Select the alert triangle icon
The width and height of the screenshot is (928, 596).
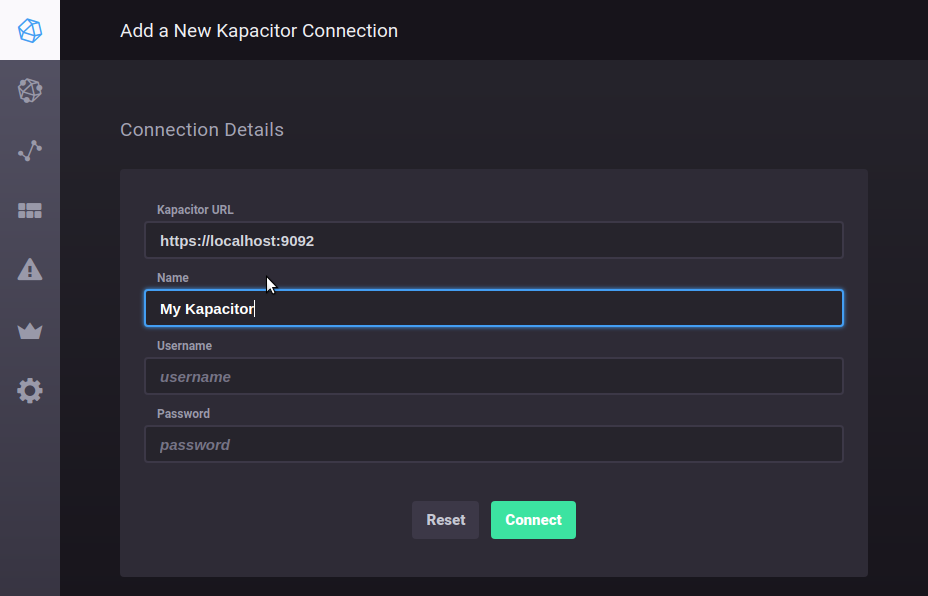tap(30, 269)
